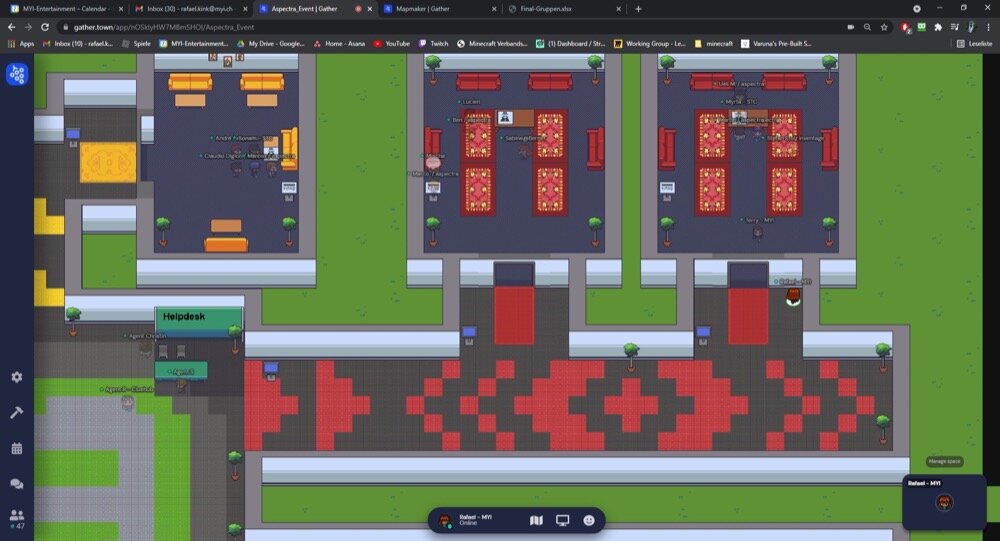
Task: Open the emoji reactions smiley
Action: tap(589, 520)
